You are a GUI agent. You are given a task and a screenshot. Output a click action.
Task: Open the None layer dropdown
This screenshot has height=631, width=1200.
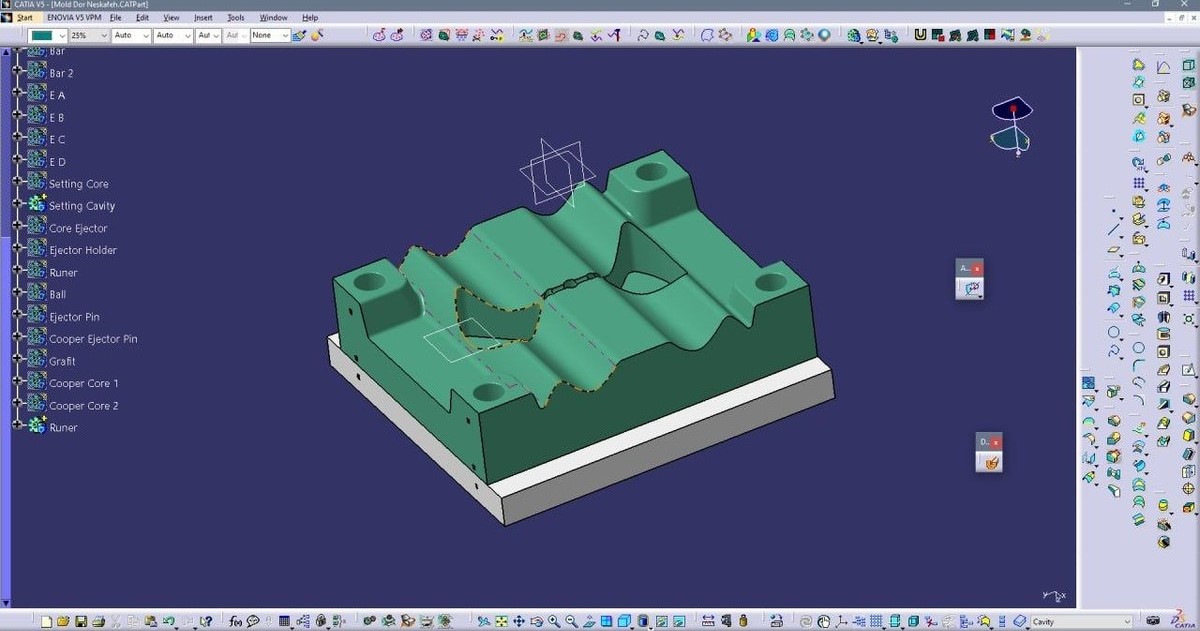tap(270, 35)
